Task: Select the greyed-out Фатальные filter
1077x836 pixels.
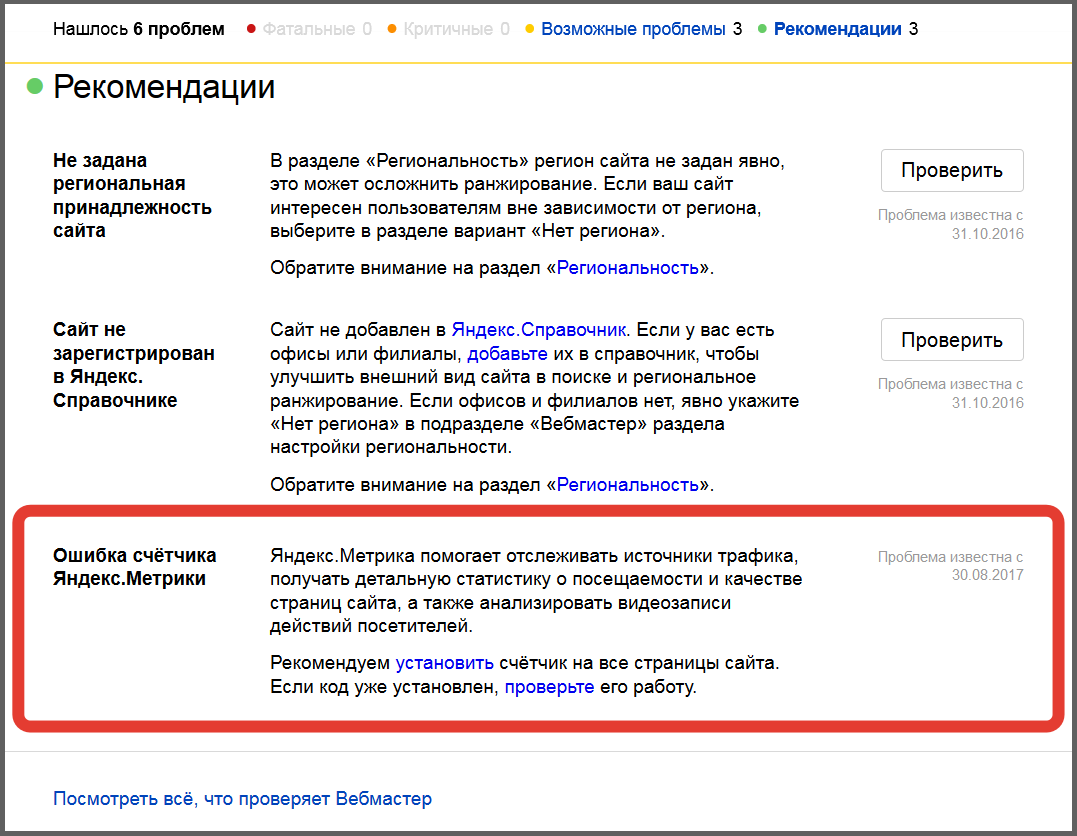Action: click(309, 29)
